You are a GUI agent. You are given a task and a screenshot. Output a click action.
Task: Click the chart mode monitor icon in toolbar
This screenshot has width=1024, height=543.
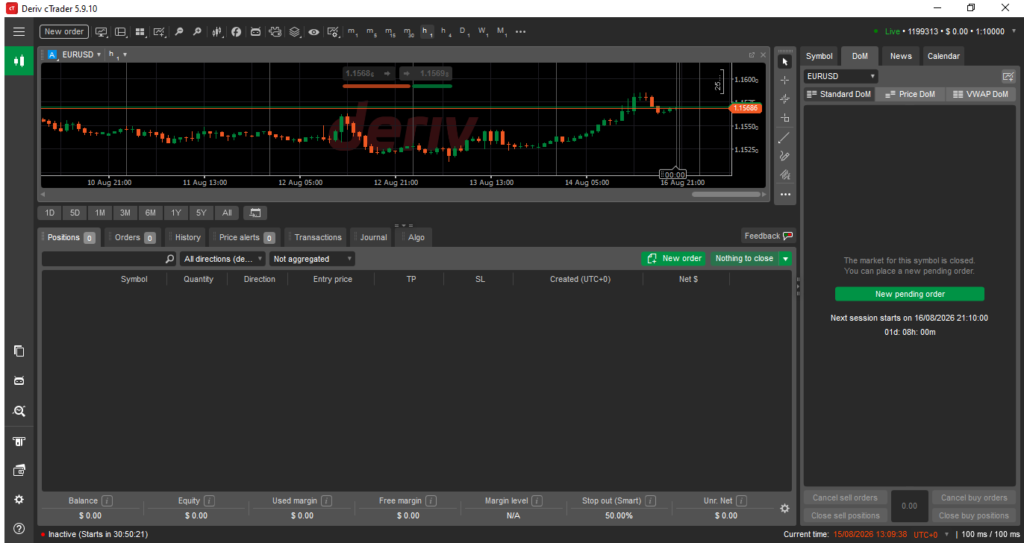point(101,31)
